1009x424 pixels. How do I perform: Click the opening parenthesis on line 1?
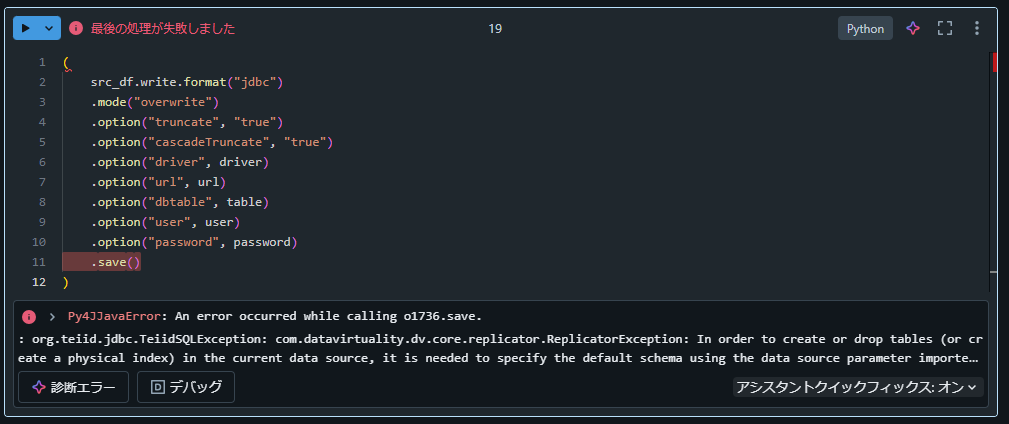click(66, 62)
